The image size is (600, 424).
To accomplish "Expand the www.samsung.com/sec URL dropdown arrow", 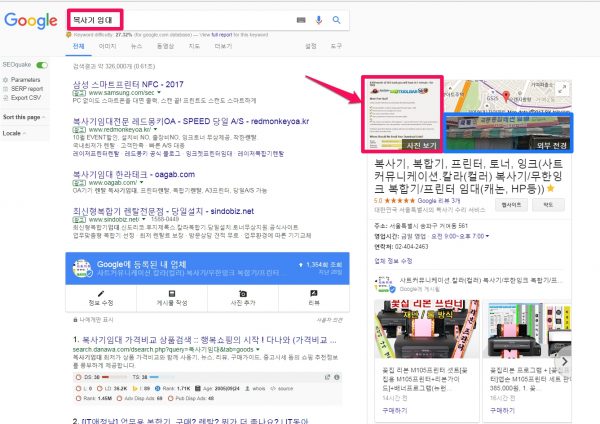I will pos(159,93).
